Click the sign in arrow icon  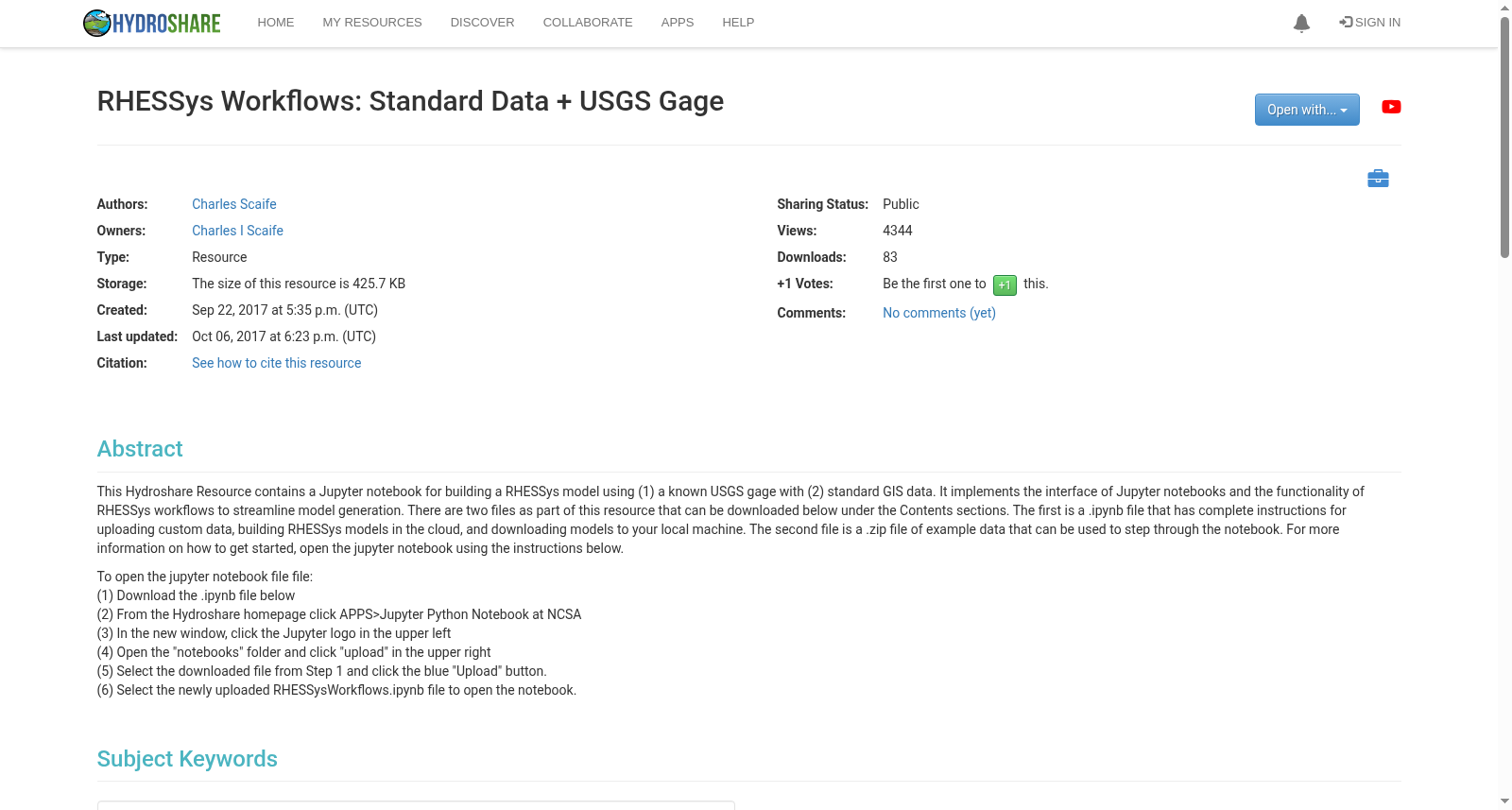(1346, 22)
